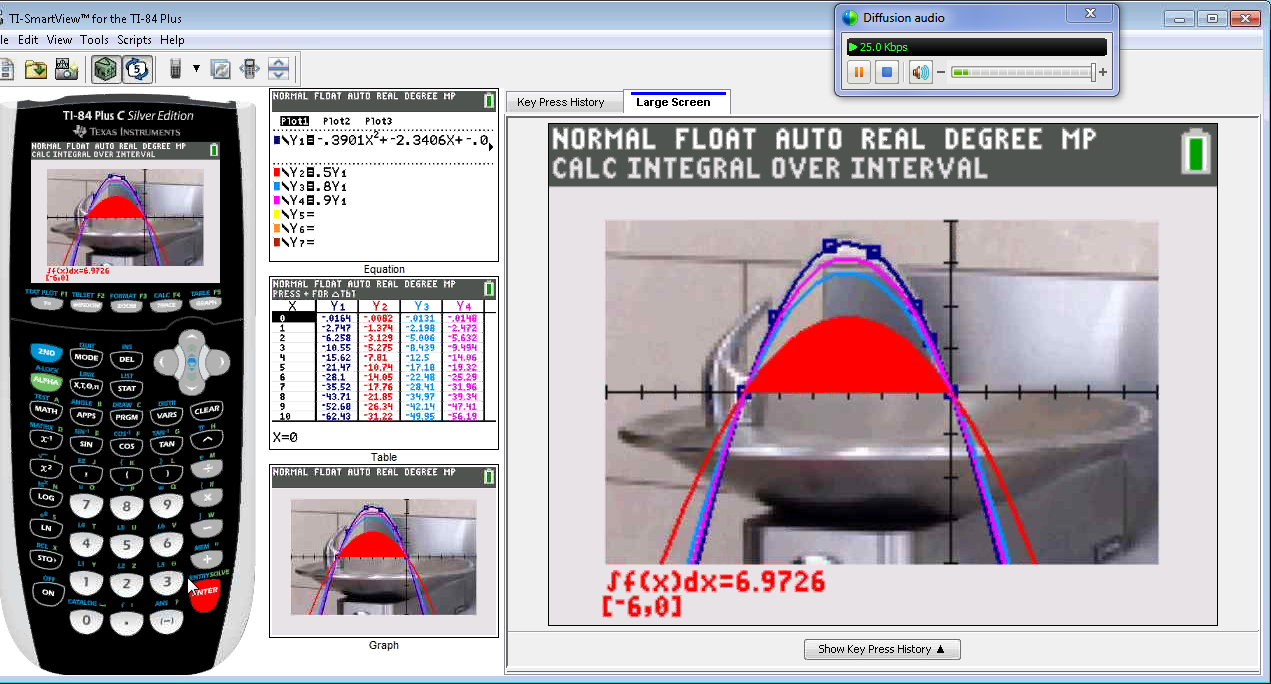Click the SIN calculator key
Viewport: 1271px width, 684px height.
[x=87, y=444]
